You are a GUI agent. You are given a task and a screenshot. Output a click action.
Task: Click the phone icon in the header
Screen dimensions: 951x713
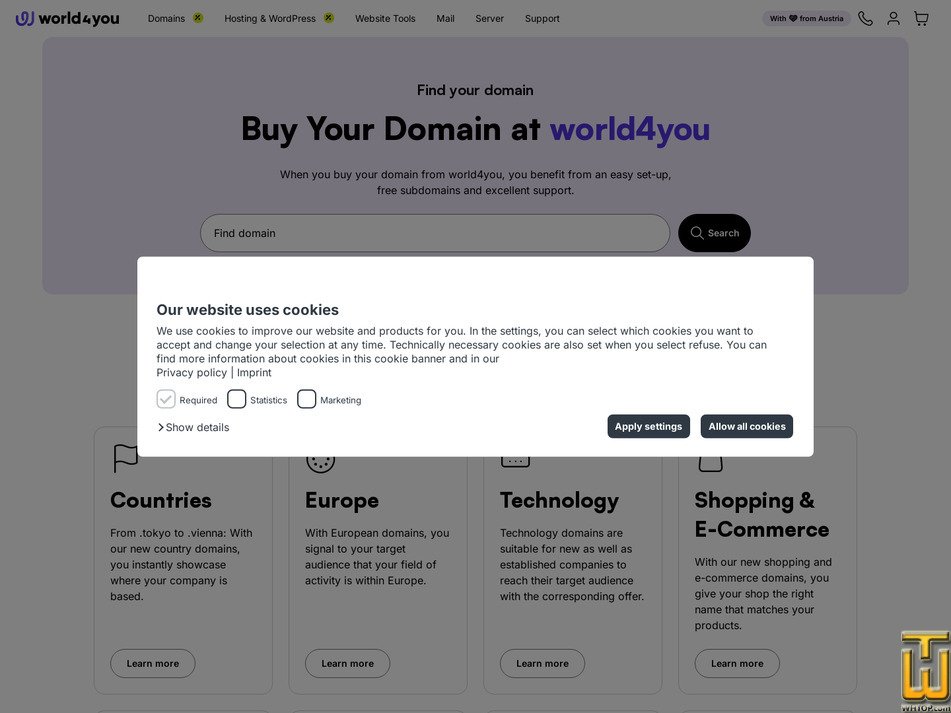[x=865, y=18]
